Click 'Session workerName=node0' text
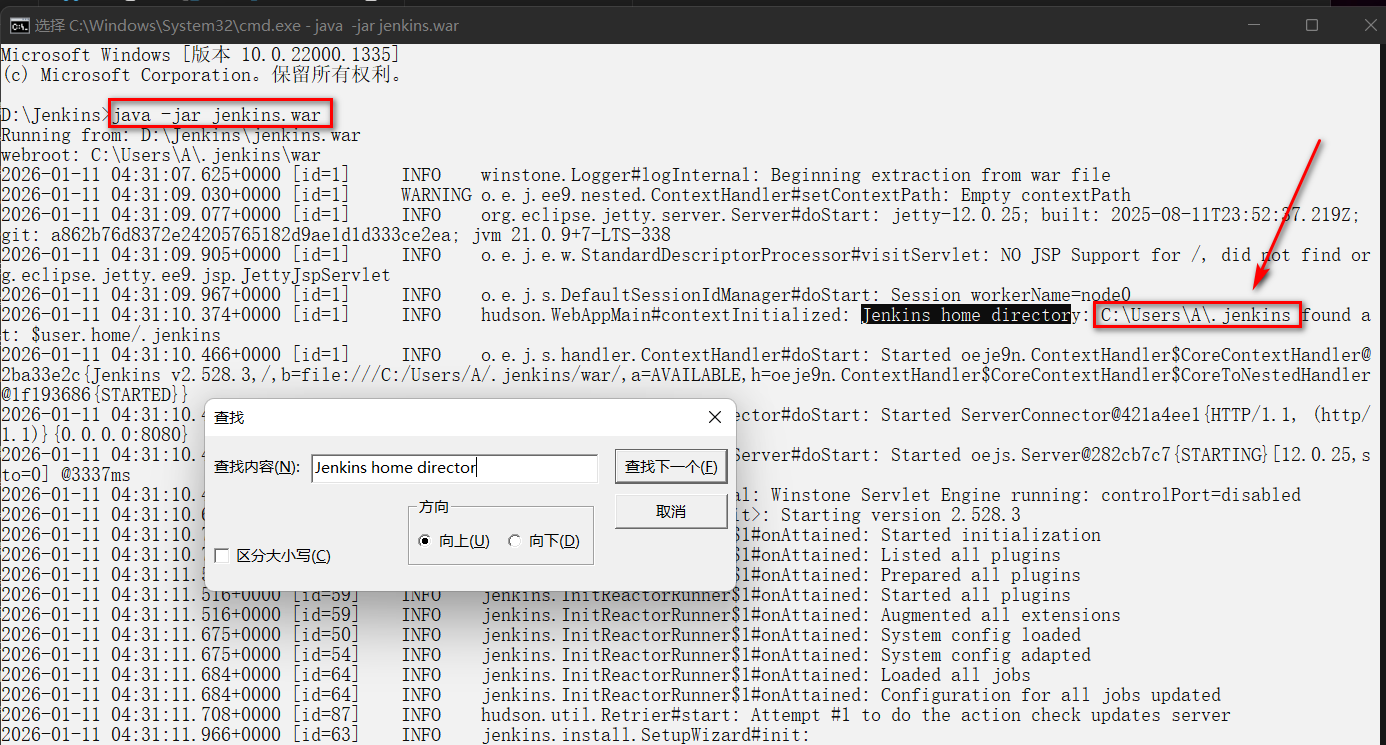This screenshot has height=745, width=1386. click(x=1011, y=295)
